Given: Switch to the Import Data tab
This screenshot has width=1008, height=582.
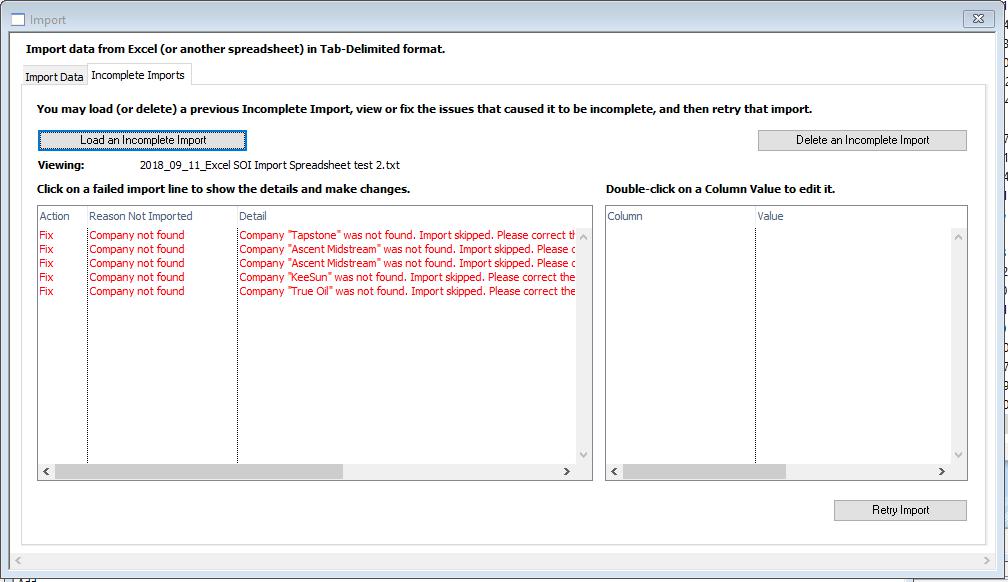Looking at the screenshot, I should pos(54,77).
